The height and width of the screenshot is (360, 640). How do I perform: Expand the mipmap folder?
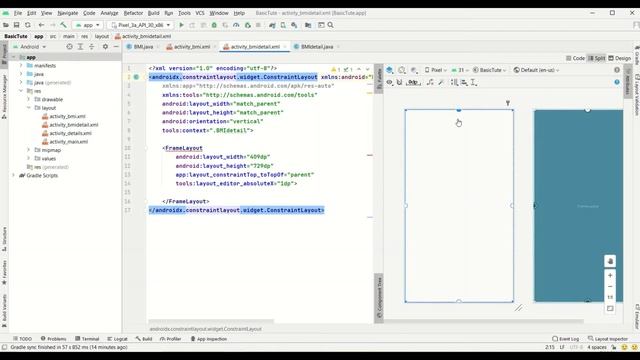(x=29, y=150)
